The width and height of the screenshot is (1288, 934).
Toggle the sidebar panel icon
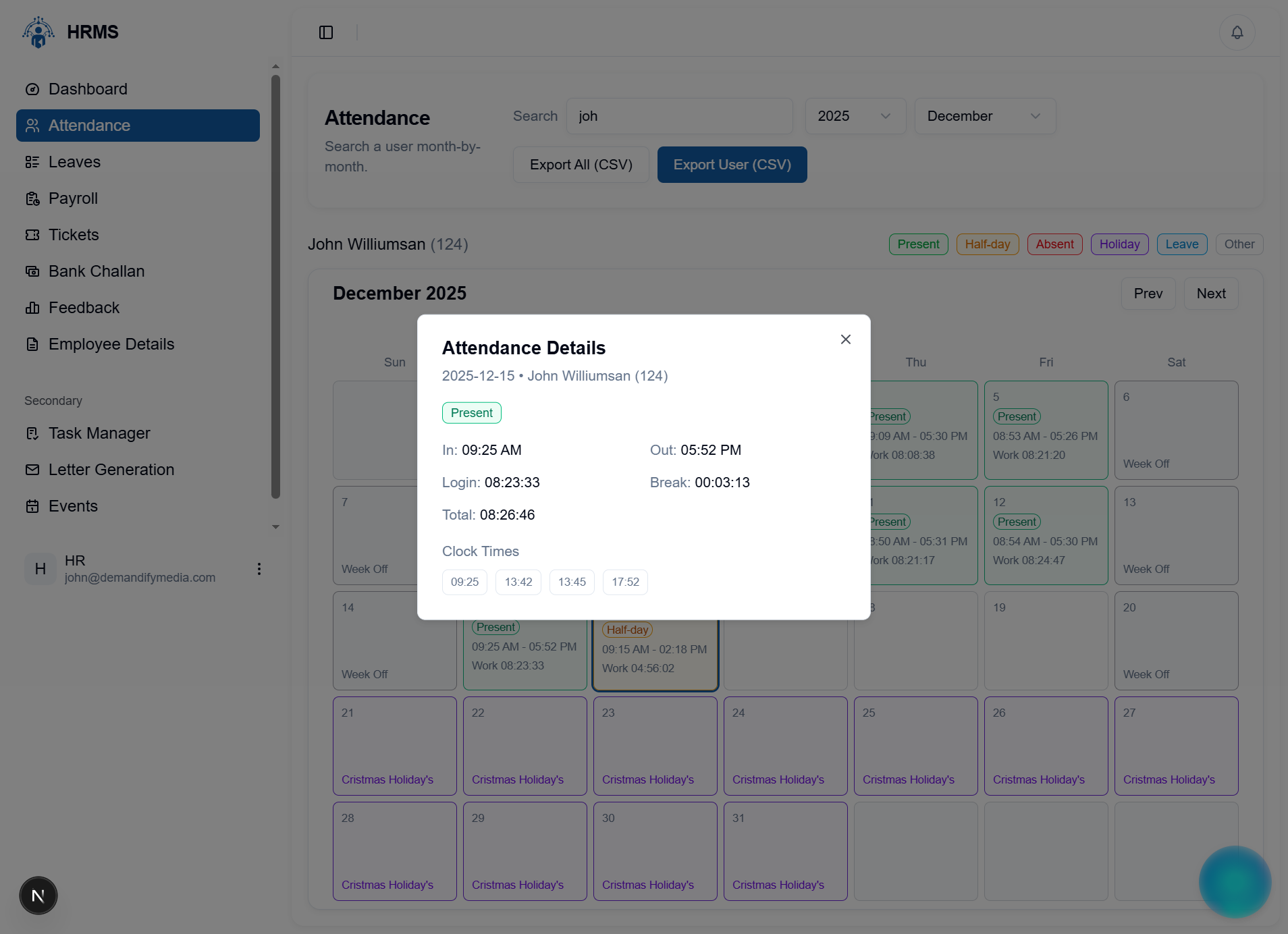tap(326, 32)
